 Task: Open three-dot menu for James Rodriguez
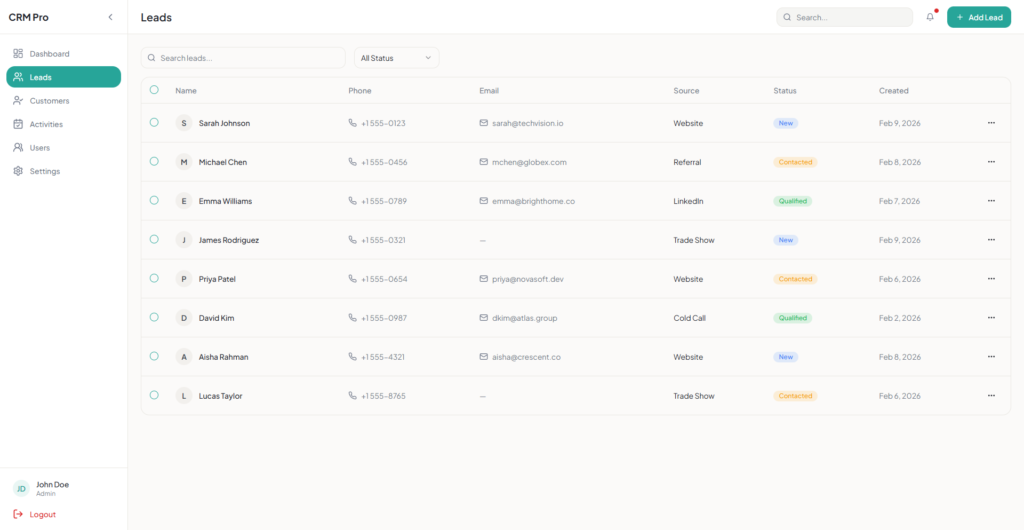(991, 240)
